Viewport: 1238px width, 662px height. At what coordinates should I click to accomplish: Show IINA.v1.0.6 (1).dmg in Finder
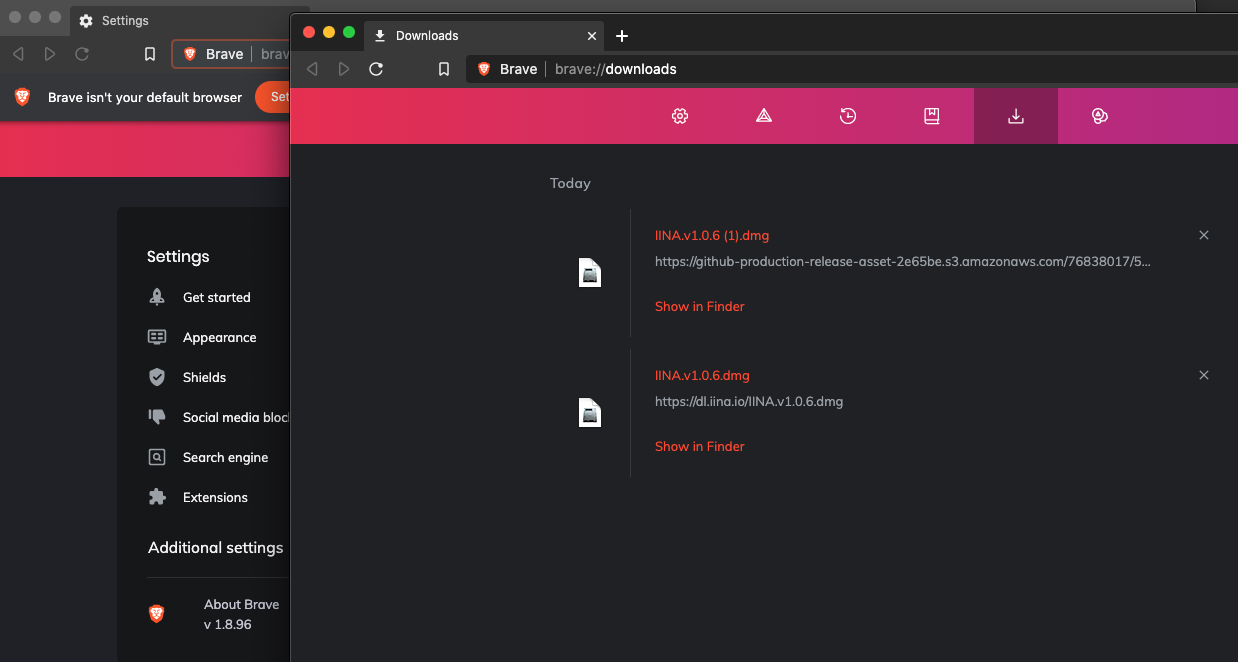700,306
